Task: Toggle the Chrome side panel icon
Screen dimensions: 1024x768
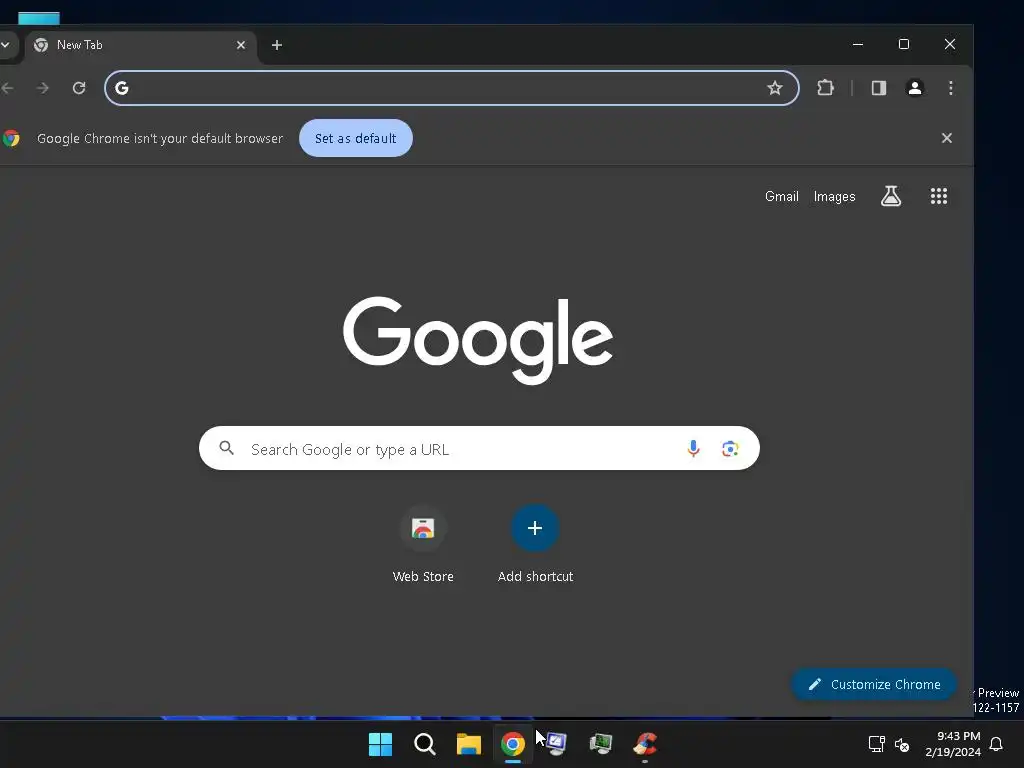Action: coord(878,88)
